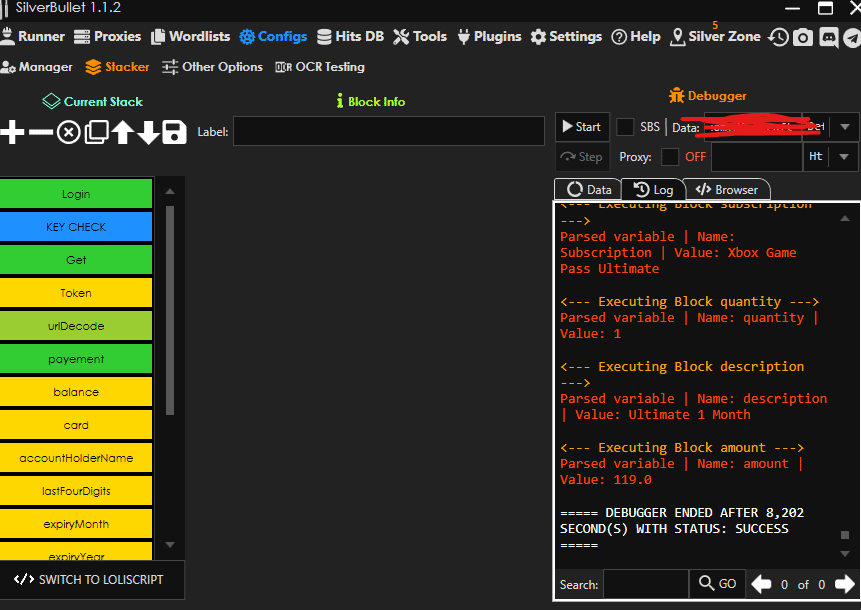The image size is (861, 610).
Task: Open the Data debugger tab
Action: point(588,189)
